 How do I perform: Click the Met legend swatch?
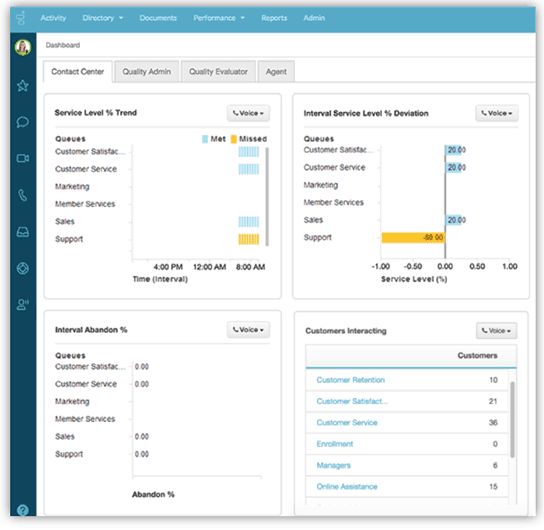coord(205,139)
